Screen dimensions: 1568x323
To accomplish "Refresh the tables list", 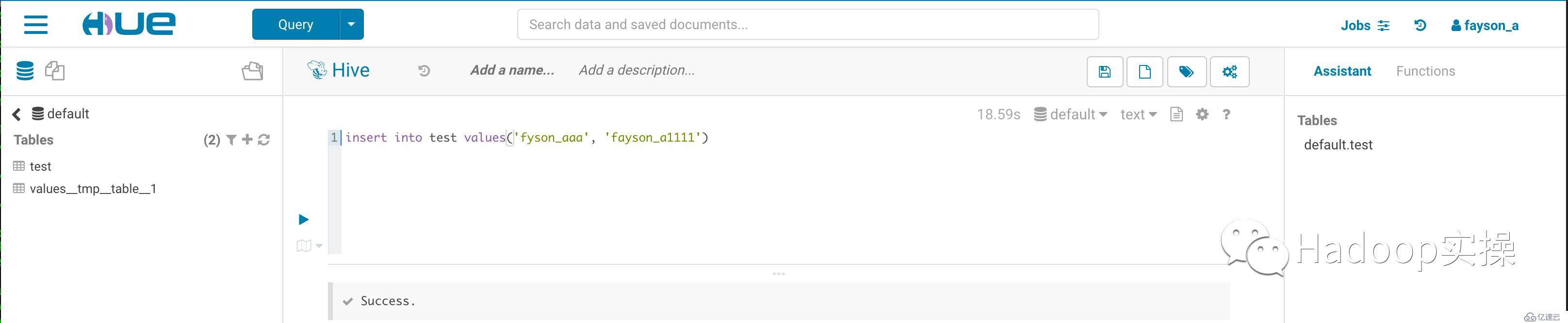I will click(264, 140).
